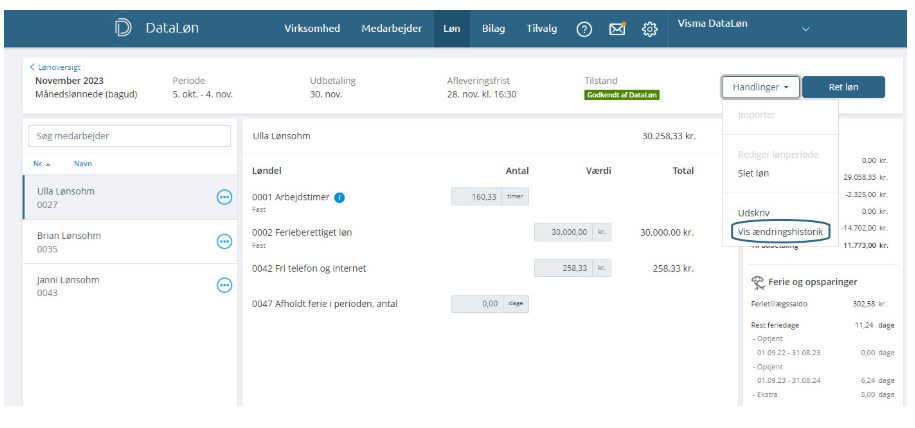Select Slet løn from the menu
Screen dimensions: 915x428
tap(753, 173)
